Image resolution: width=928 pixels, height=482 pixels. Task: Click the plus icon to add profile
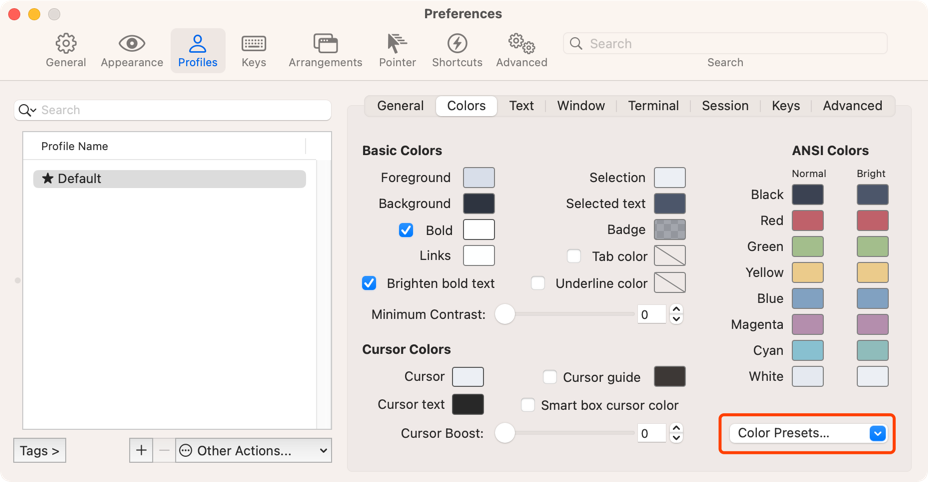(141, 451)
